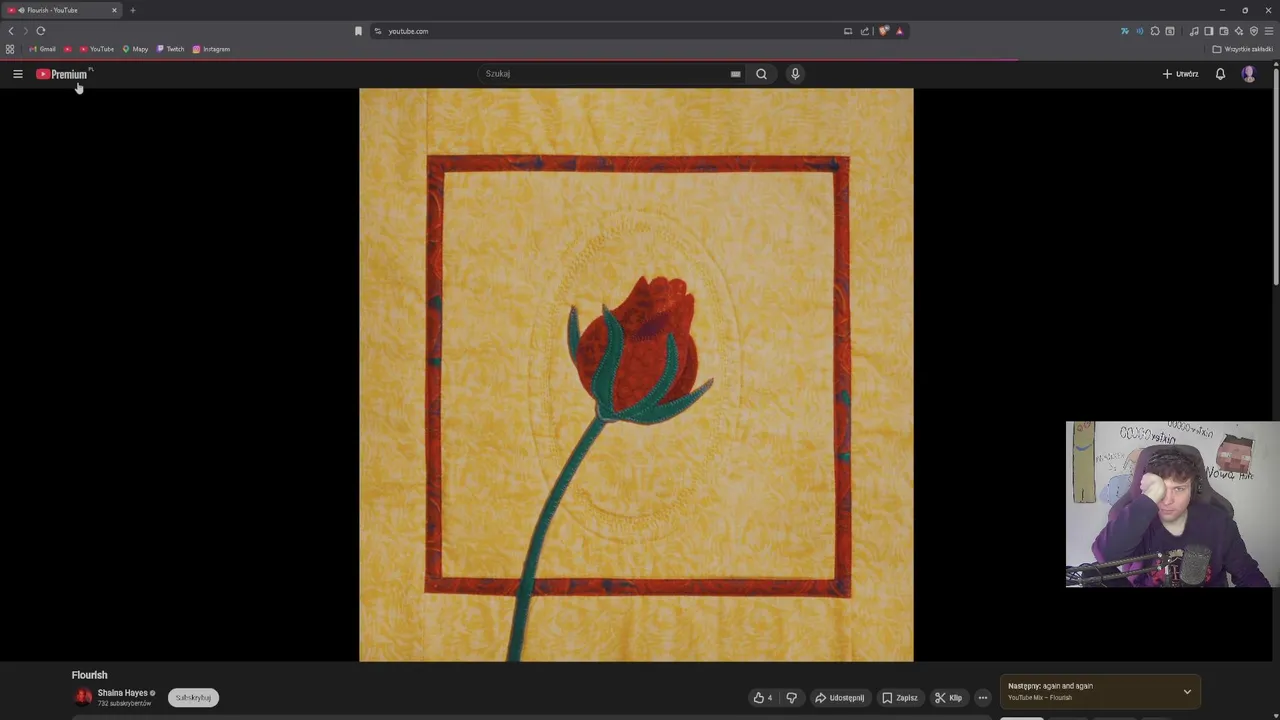Open the Brave Wallet icon
Image resolution: width=1280 pixels, height=720 pixels.
[1223, 31]
